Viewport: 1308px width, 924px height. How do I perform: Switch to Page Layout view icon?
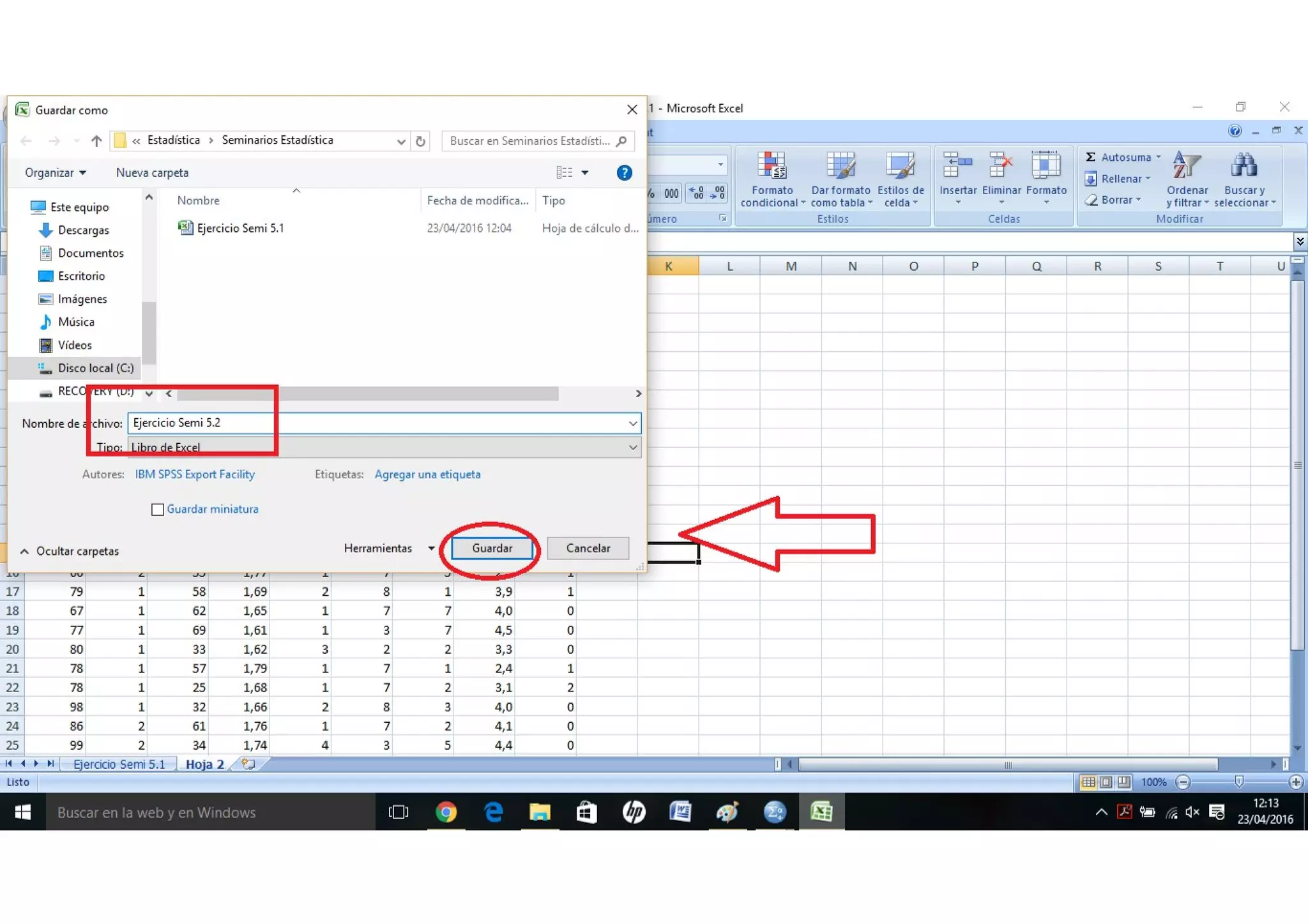click(x=1106, y=782)
